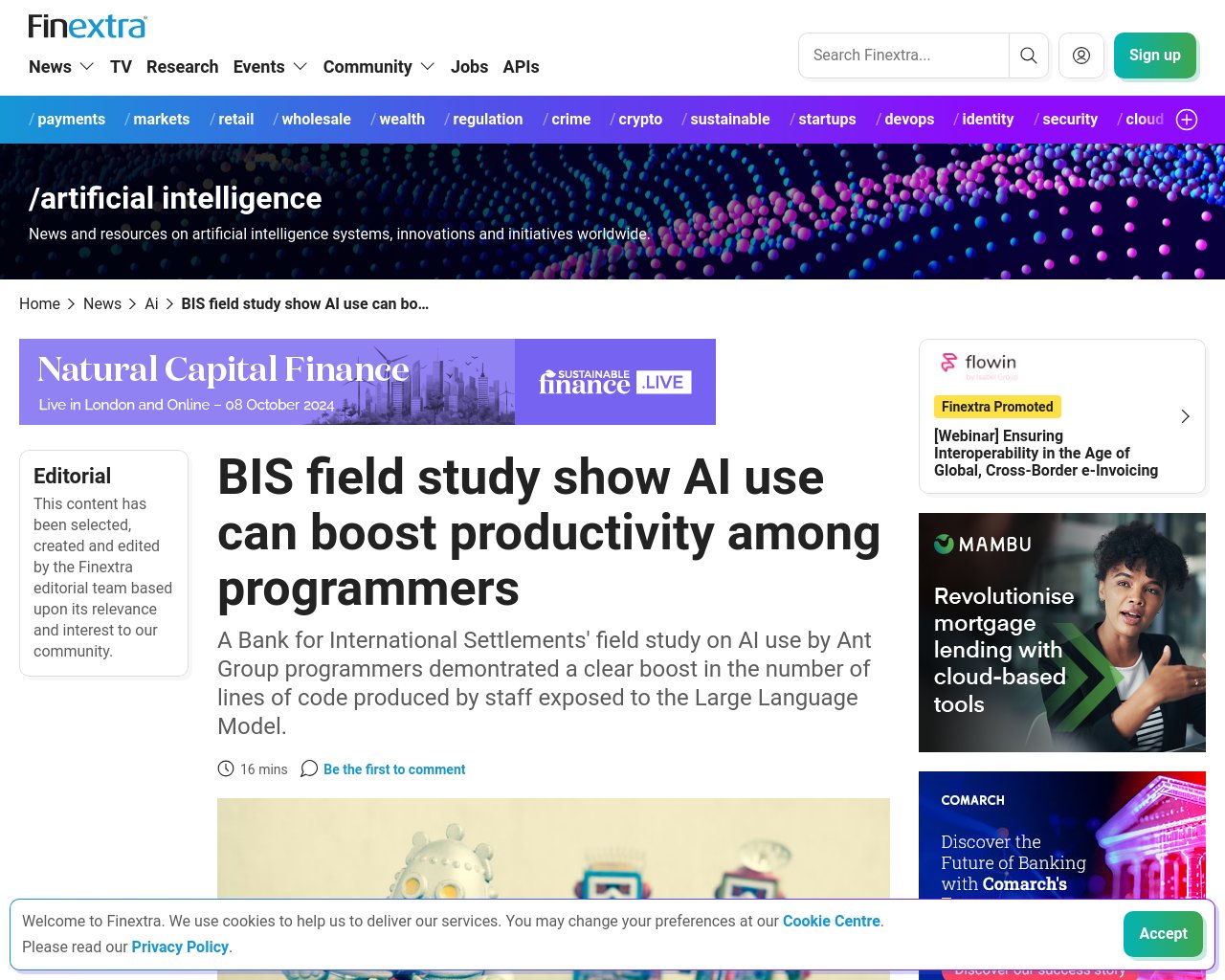
Task: Open the Research menu item
Action: (182, 67)
